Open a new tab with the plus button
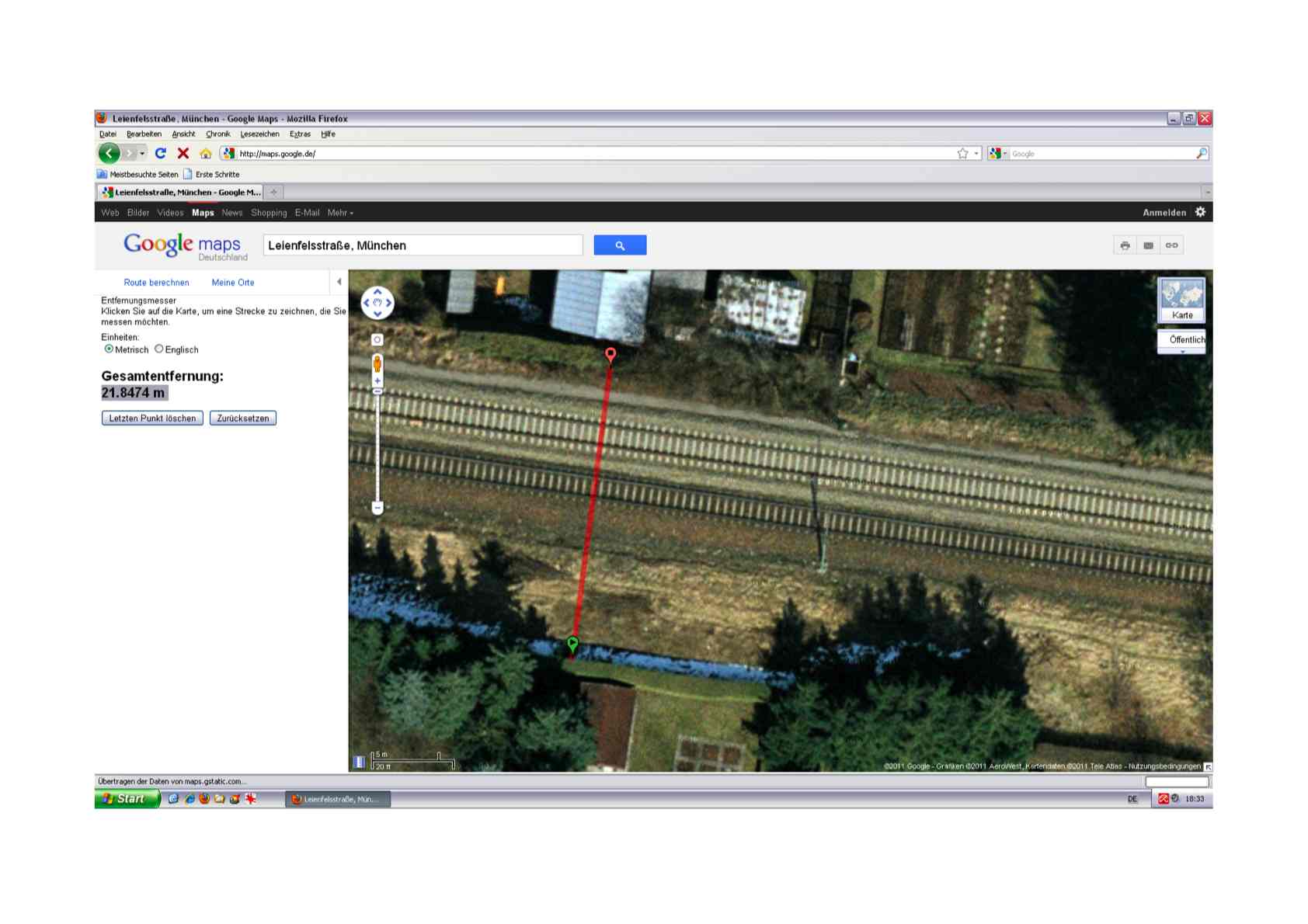The width and height of the screenshot is (1308, 924). (273, 192)
